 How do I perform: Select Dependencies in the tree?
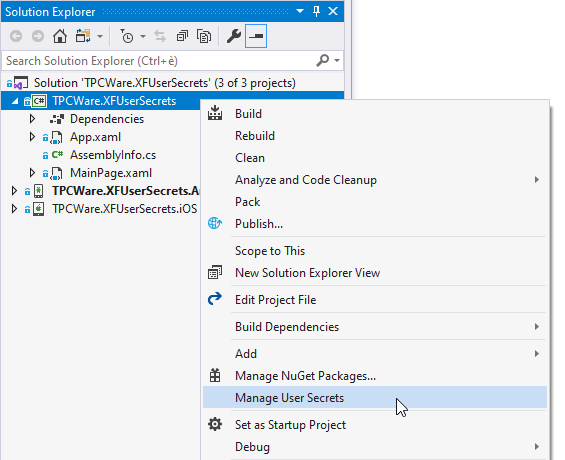107,119
